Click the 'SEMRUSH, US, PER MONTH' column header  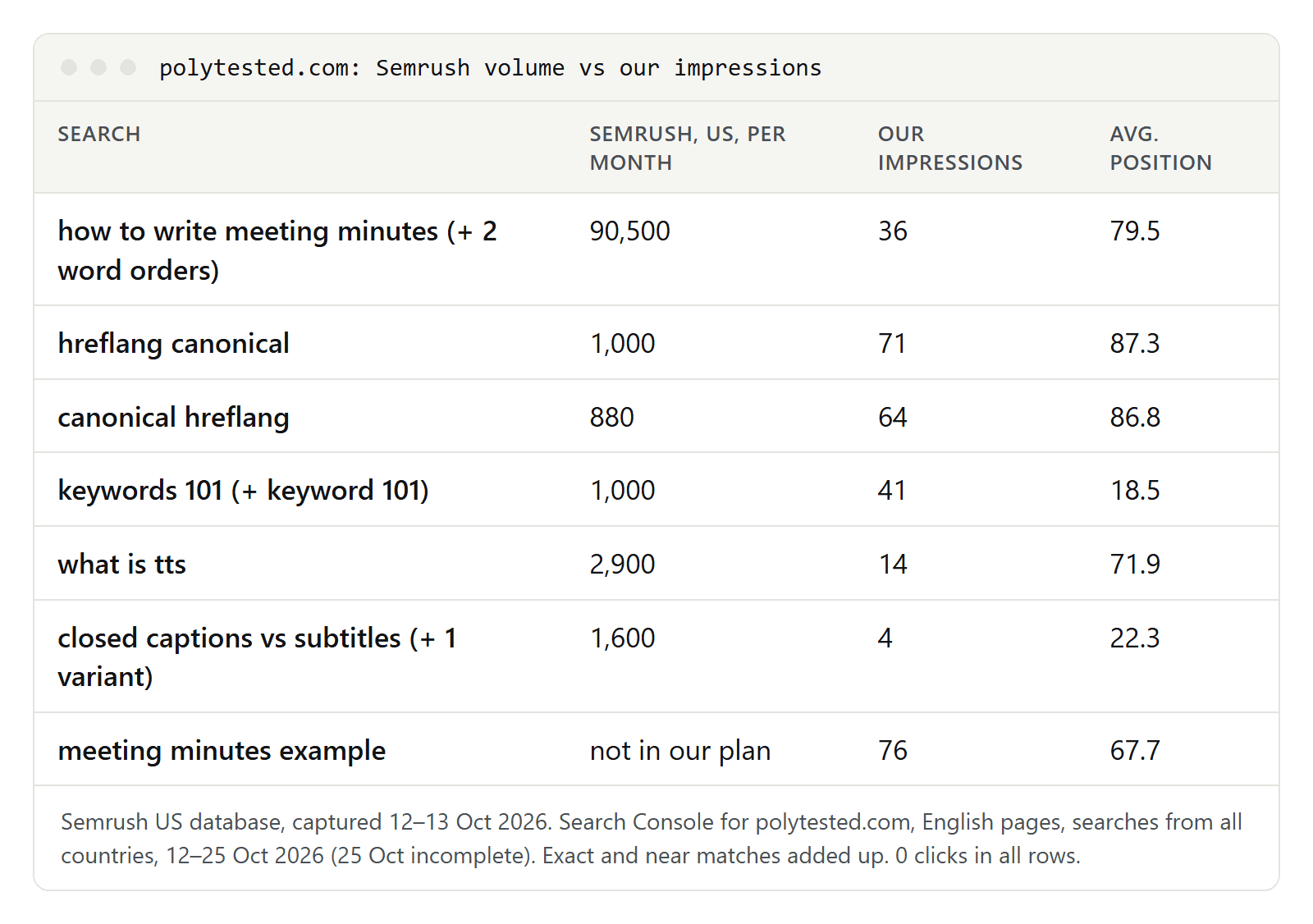point(688,149)
